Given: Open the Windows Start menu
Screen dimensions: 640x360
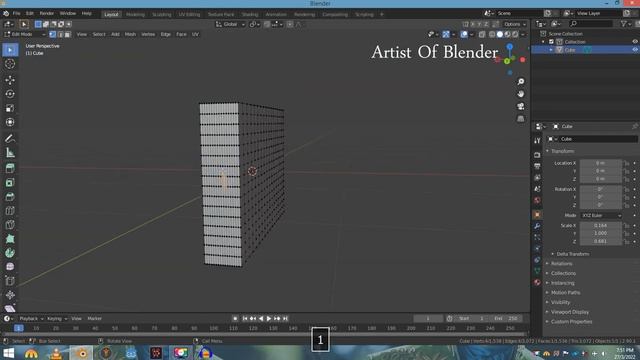Looking at the screenshot, I should (8, 353).
